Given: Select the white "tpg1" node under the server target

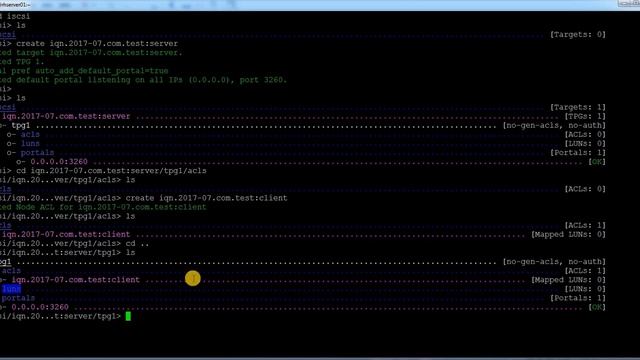Looking at the screenshot, I should pyautogui.click(x=20, y=126).
